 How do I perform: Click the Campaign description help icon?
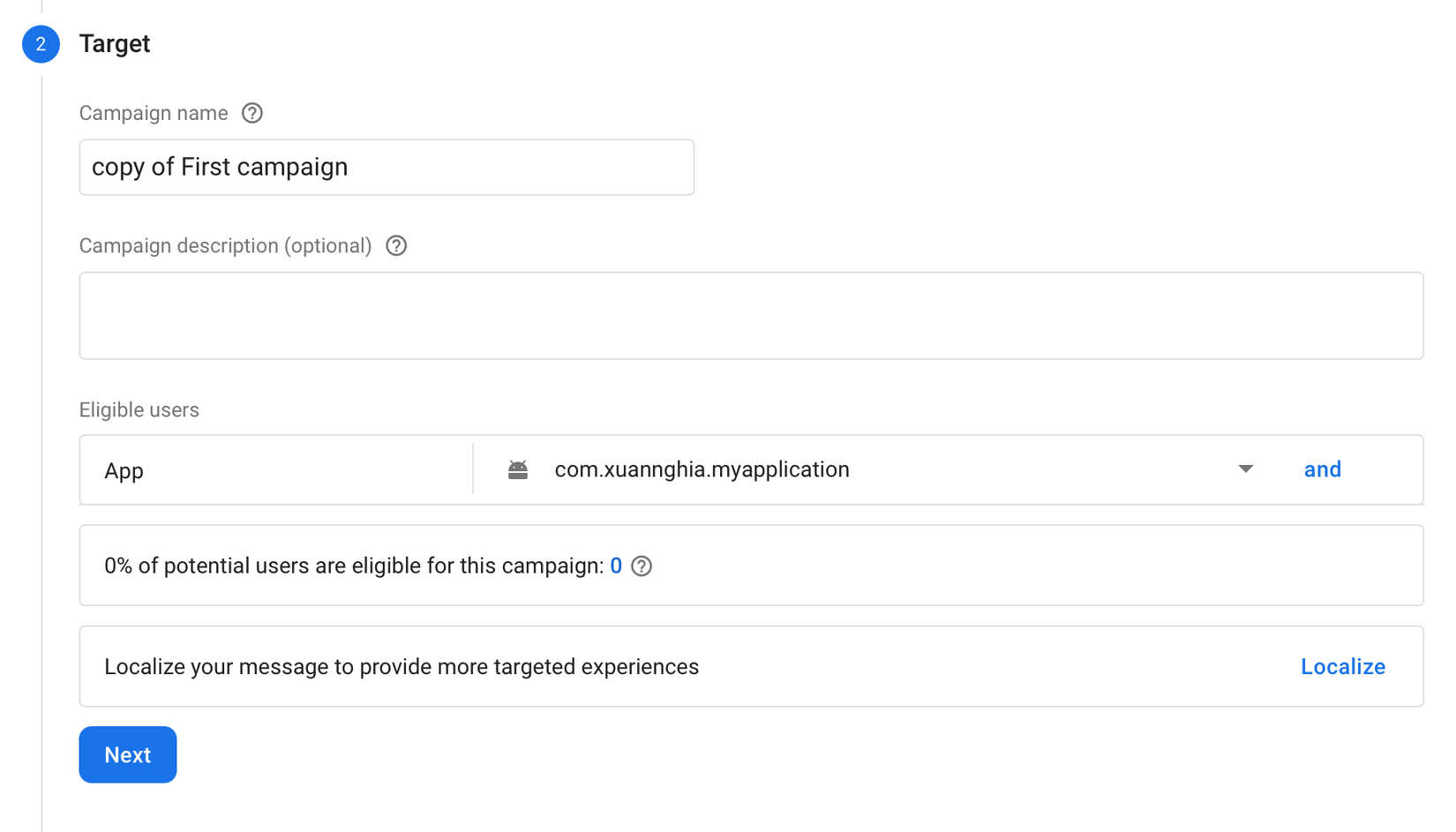point(396,246)
